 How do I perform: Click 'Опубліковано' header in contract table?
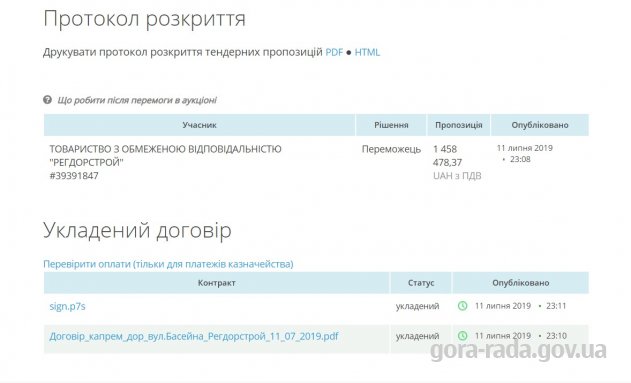coord(520,283)
